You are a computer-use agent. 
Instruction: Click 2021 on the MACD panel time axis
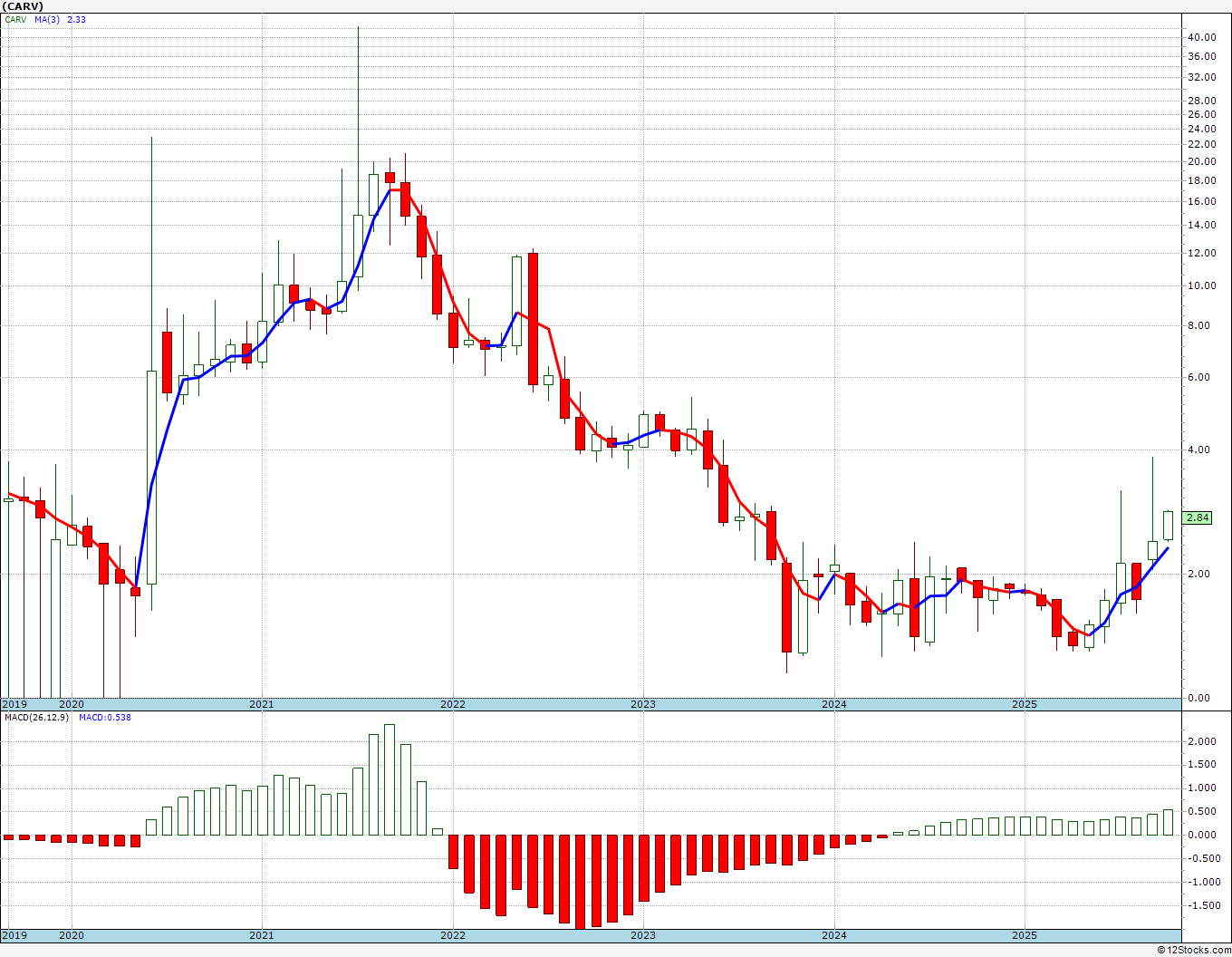pyautogui.click(x=261, y=935)
